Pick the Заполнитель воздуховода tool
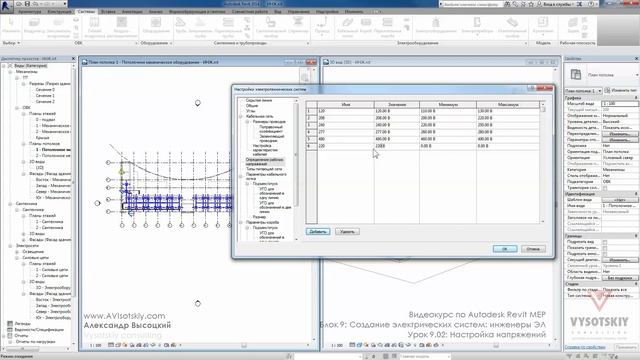The image size is (640, 360). click(x=58, y=27)
